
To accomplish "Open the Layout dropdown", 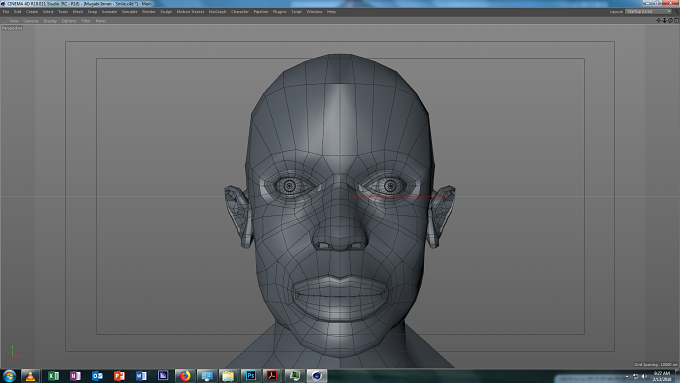I will [648, 12].
